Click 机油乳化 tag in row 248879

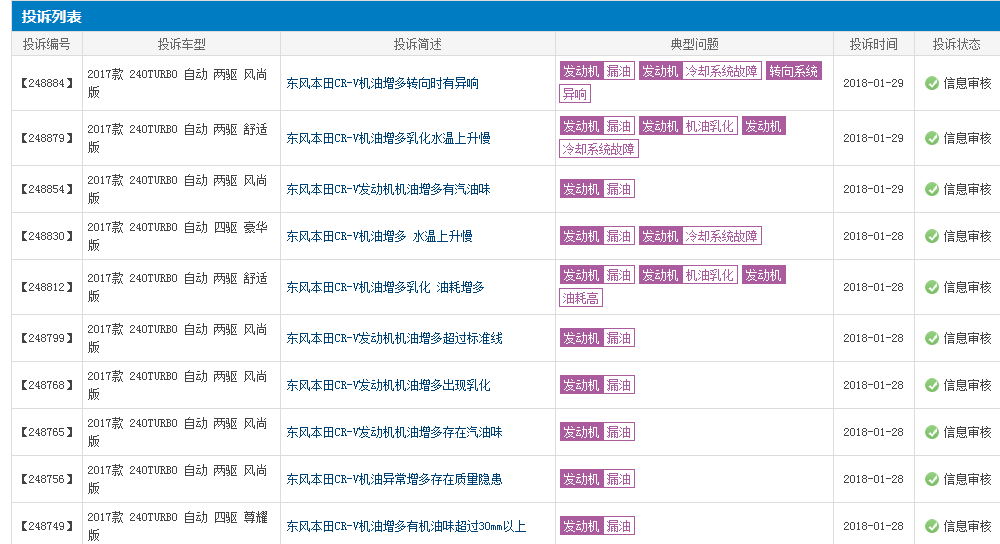coord(709,126)
